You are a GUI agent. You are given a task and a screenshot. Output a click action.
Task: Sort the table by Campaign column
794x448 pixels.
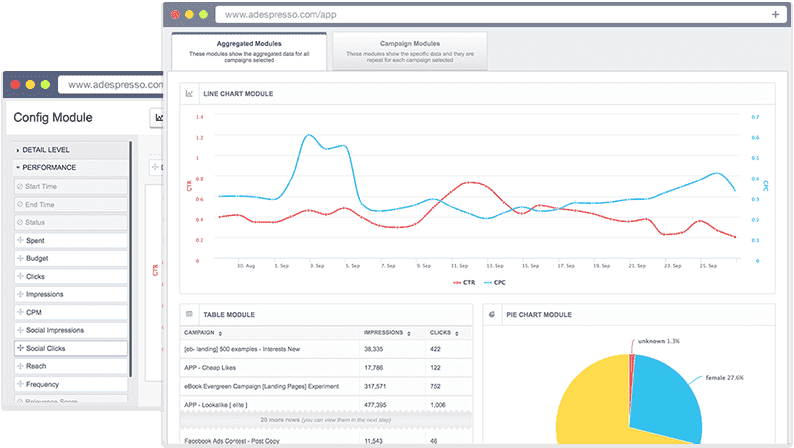click(203, 333)
